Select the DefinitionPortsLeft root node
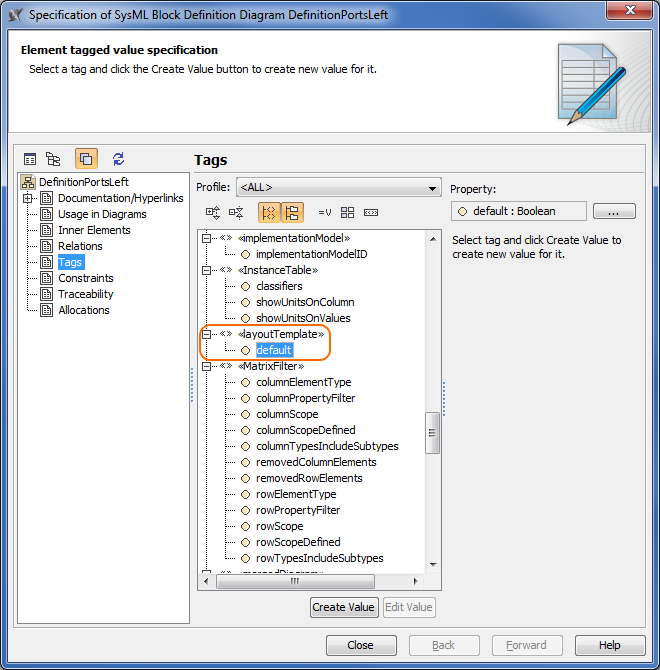Viewport: 660px width, 670px height. 84,182
